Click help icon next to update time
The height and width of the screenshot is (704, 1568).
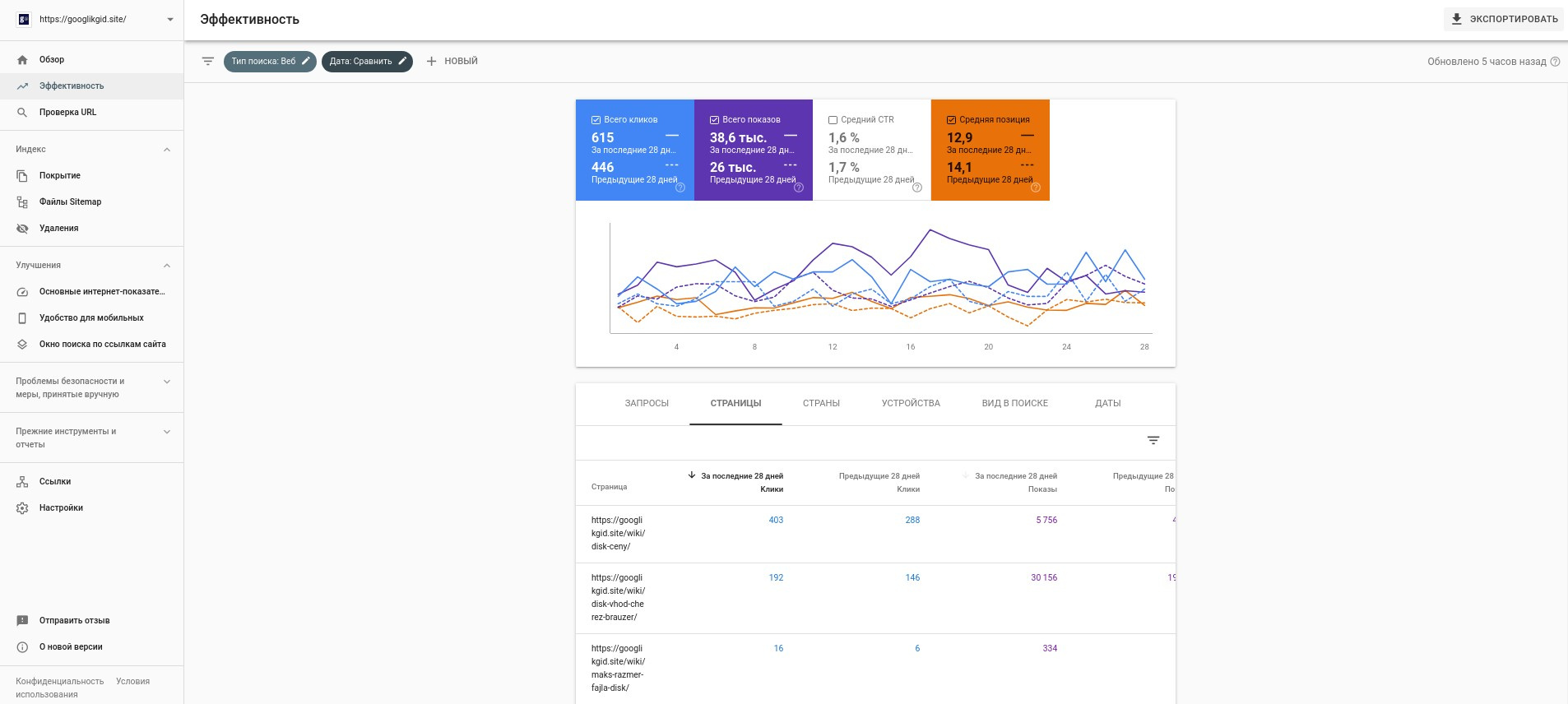point(1555,62)
